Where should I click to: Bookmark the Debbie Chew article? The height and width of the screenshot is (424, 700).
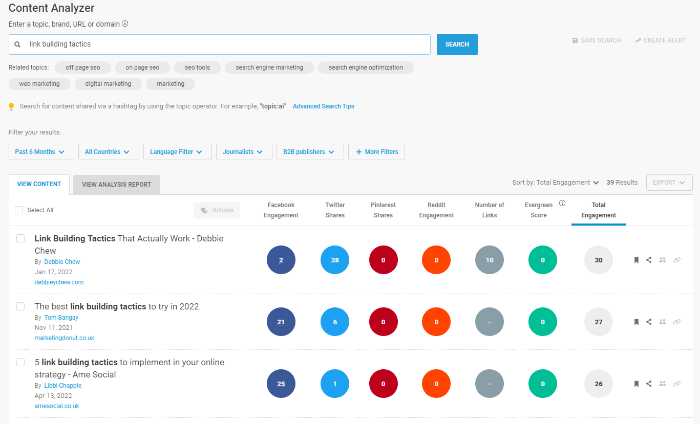click(x=636, y=260)
